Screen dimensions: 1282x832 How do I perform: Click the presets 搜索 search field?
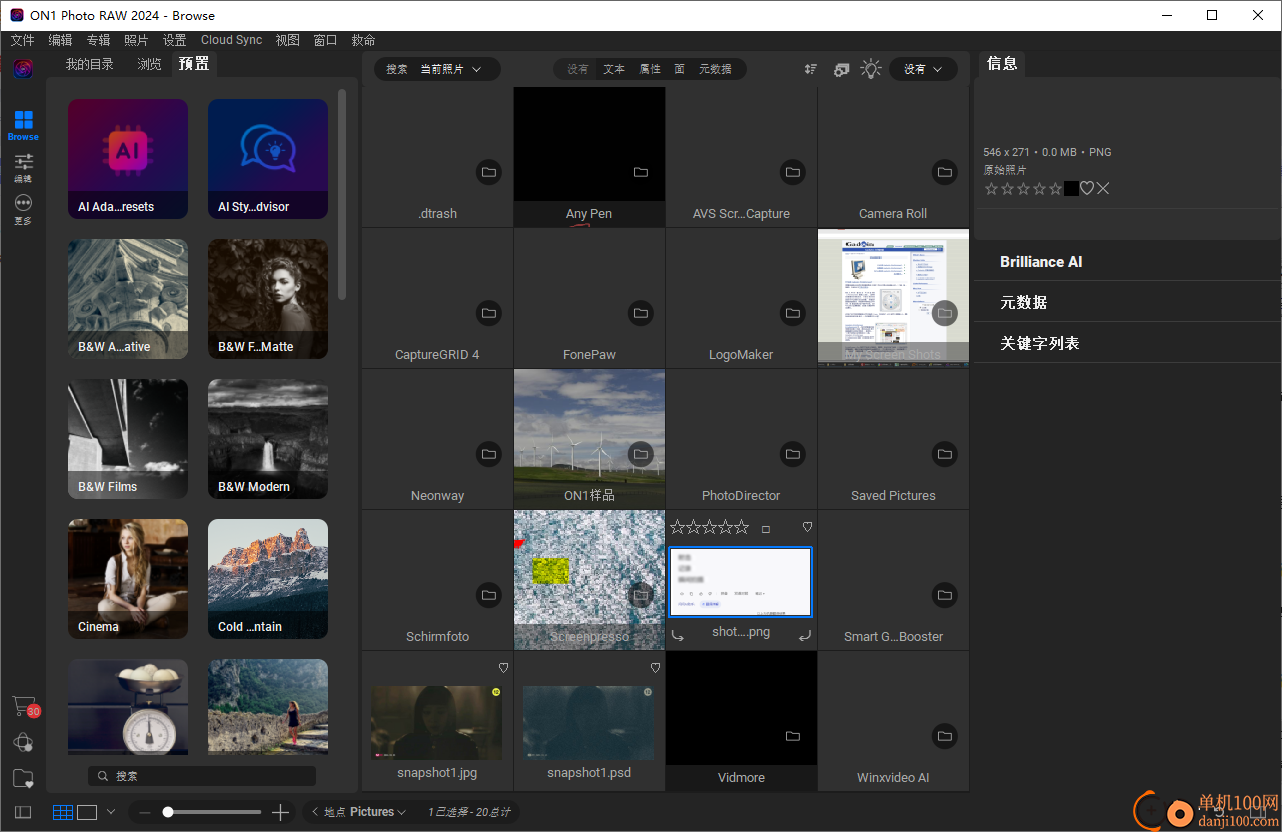coord(202,776)
